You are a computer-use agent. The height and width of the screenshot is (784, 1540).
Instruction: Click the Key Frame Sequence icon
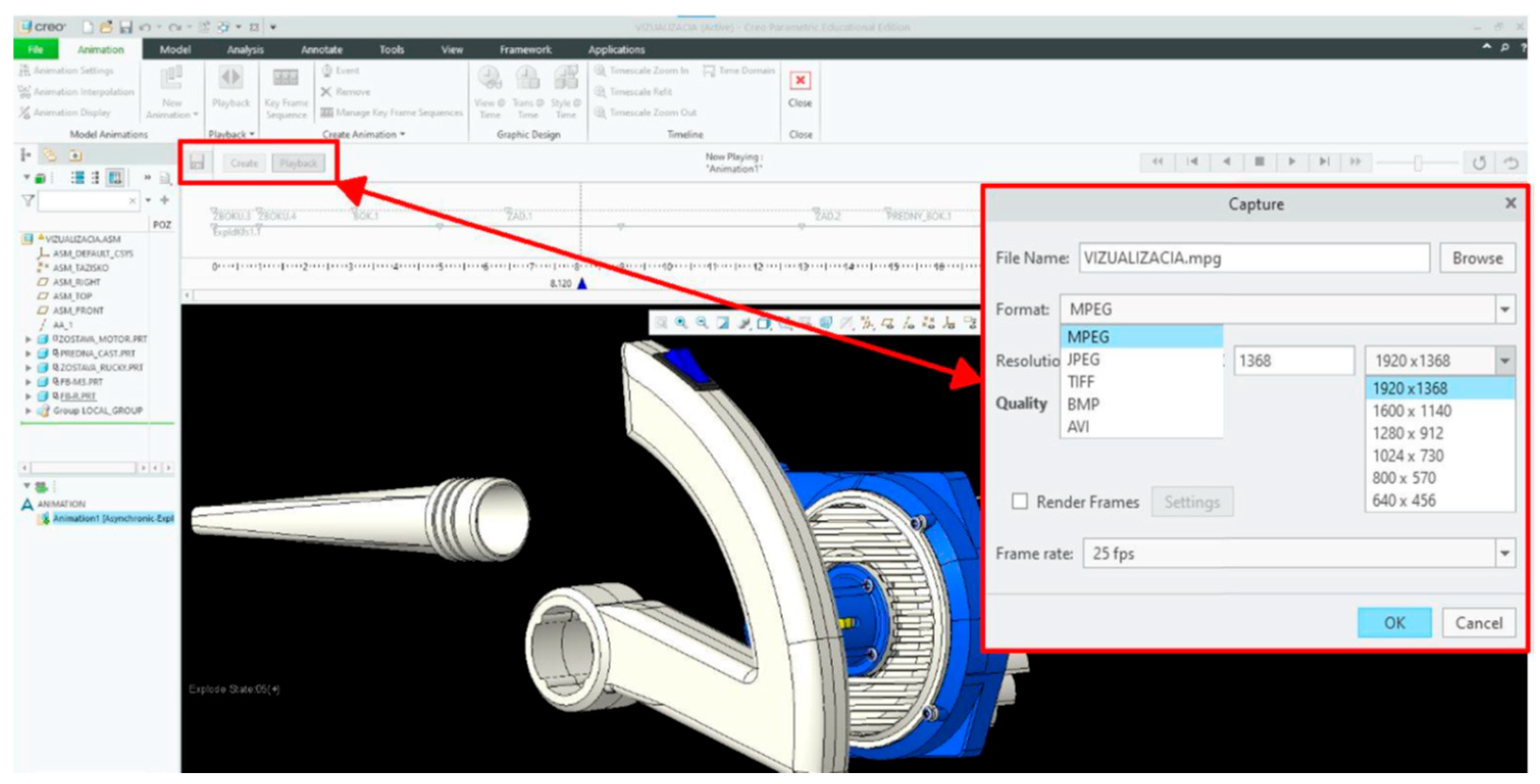click(286, 79)
